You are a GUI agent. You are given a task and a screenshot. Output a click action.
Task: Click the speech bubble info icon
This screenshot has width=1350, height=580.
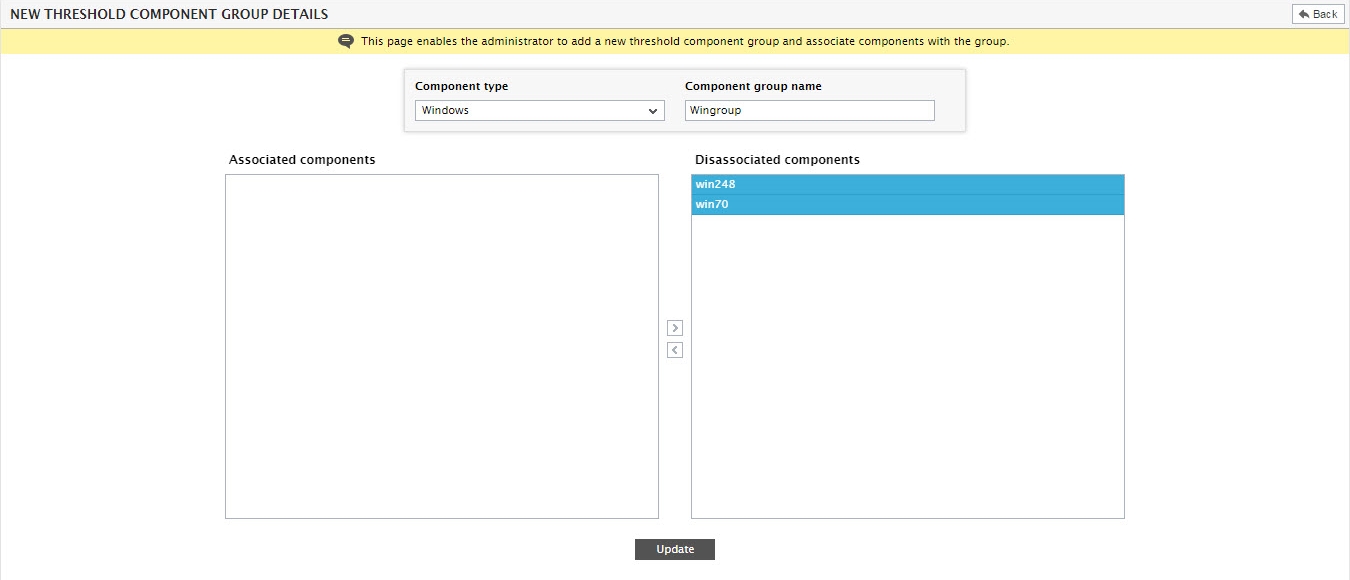pyautogui.click(x=346, y=41)
